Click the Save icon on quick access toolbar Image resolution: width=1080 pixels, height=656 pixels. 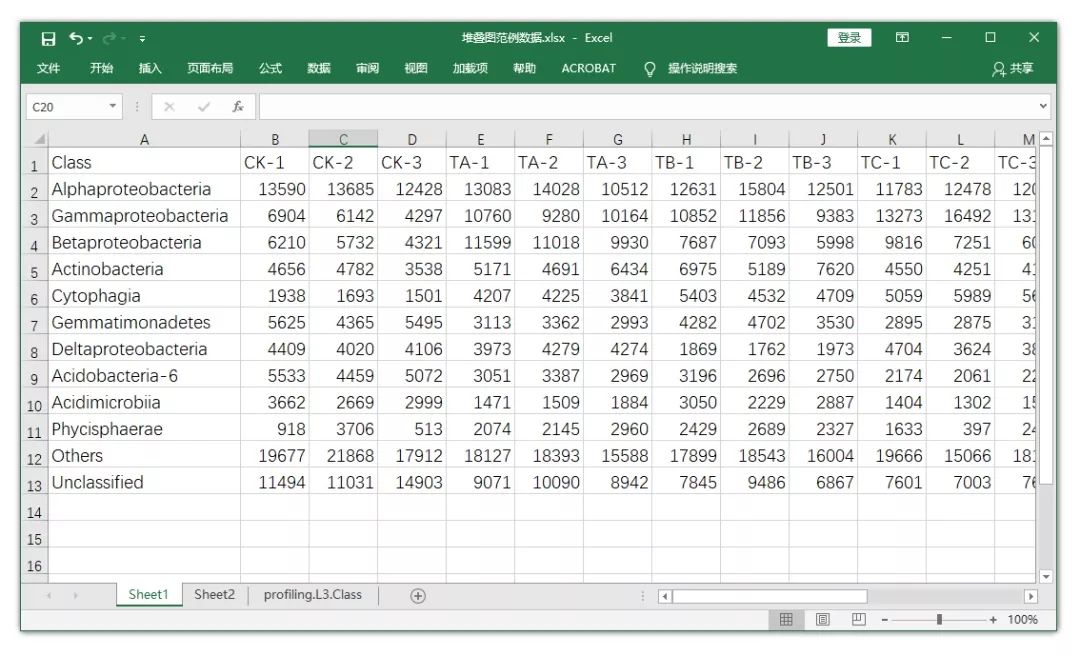coord(47,37)
